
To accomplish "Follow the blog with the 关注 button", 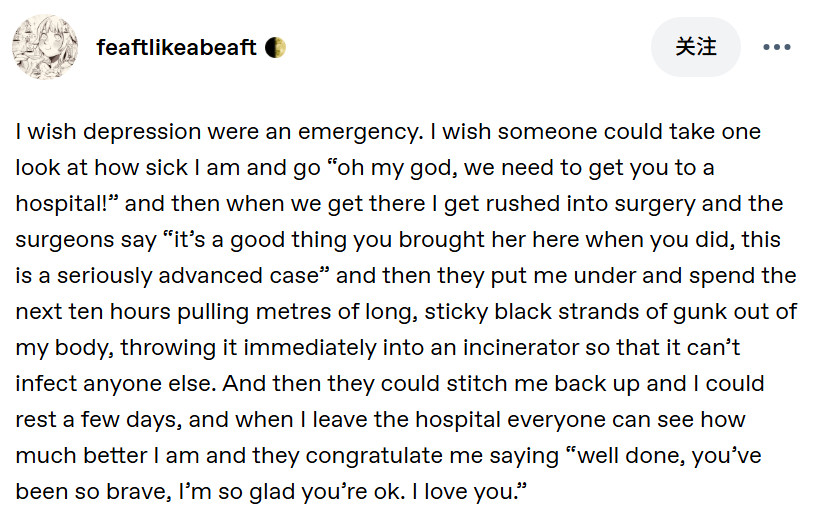I will coord(696,47).
